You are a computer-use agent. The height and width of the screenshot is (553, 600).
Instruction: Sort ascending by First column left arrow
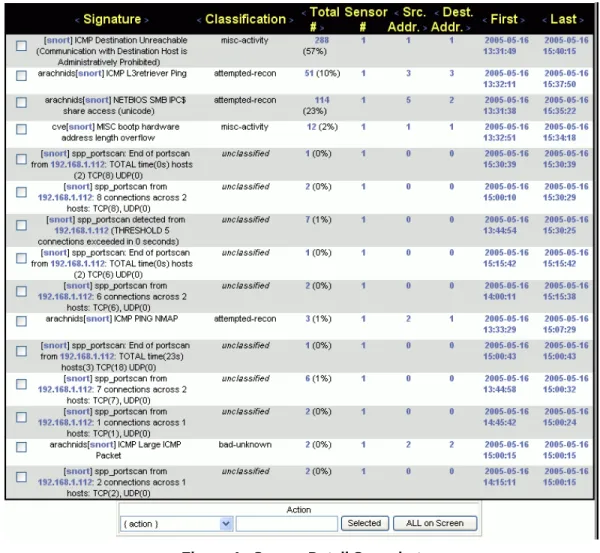point(485,20)
